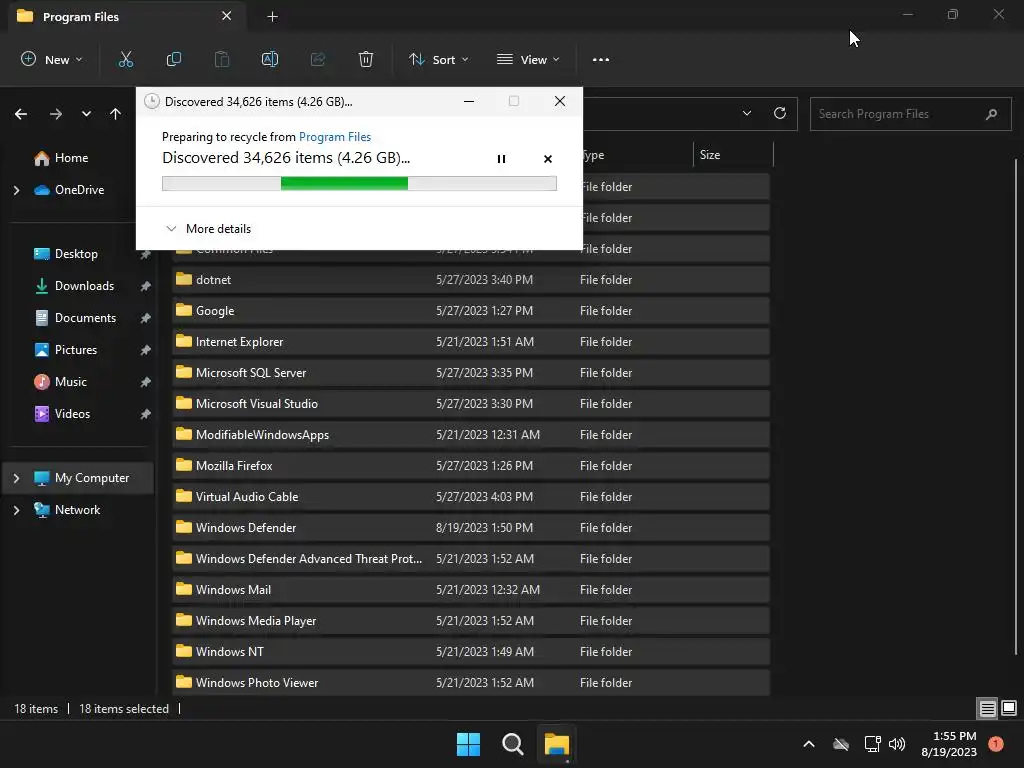Screen dimensions: 1024x768
Task: Open Downloads in navigation pane
Action: click(x=74, y=286)
